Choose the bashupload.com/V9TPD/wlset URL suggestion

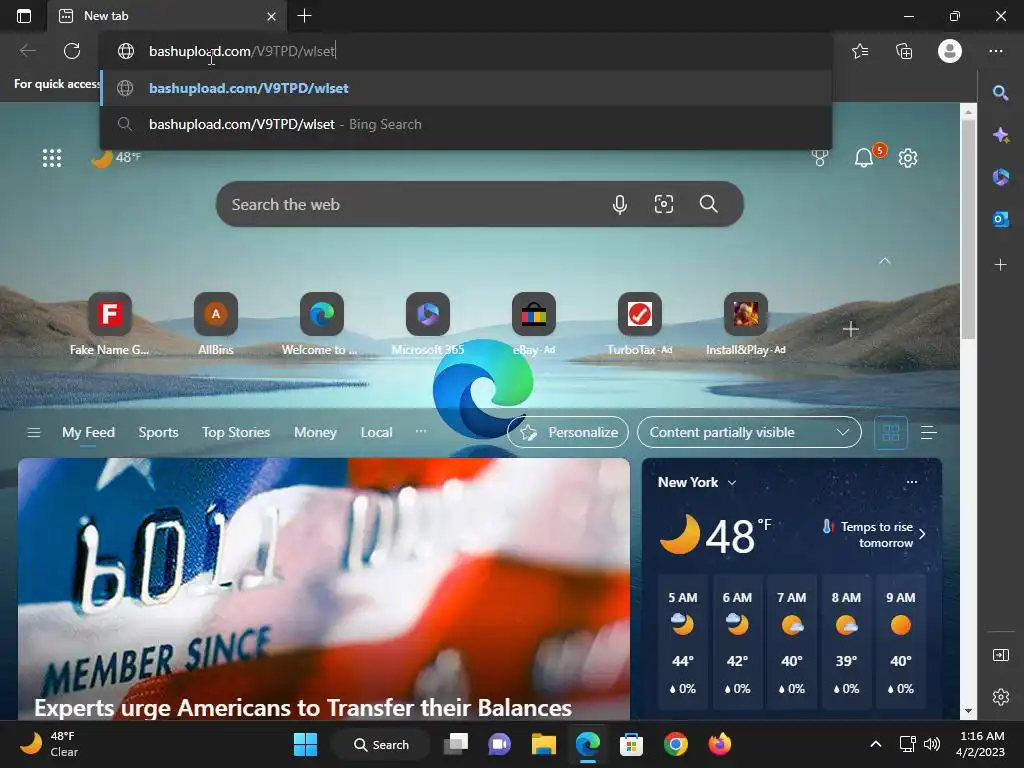pos(466,88)
